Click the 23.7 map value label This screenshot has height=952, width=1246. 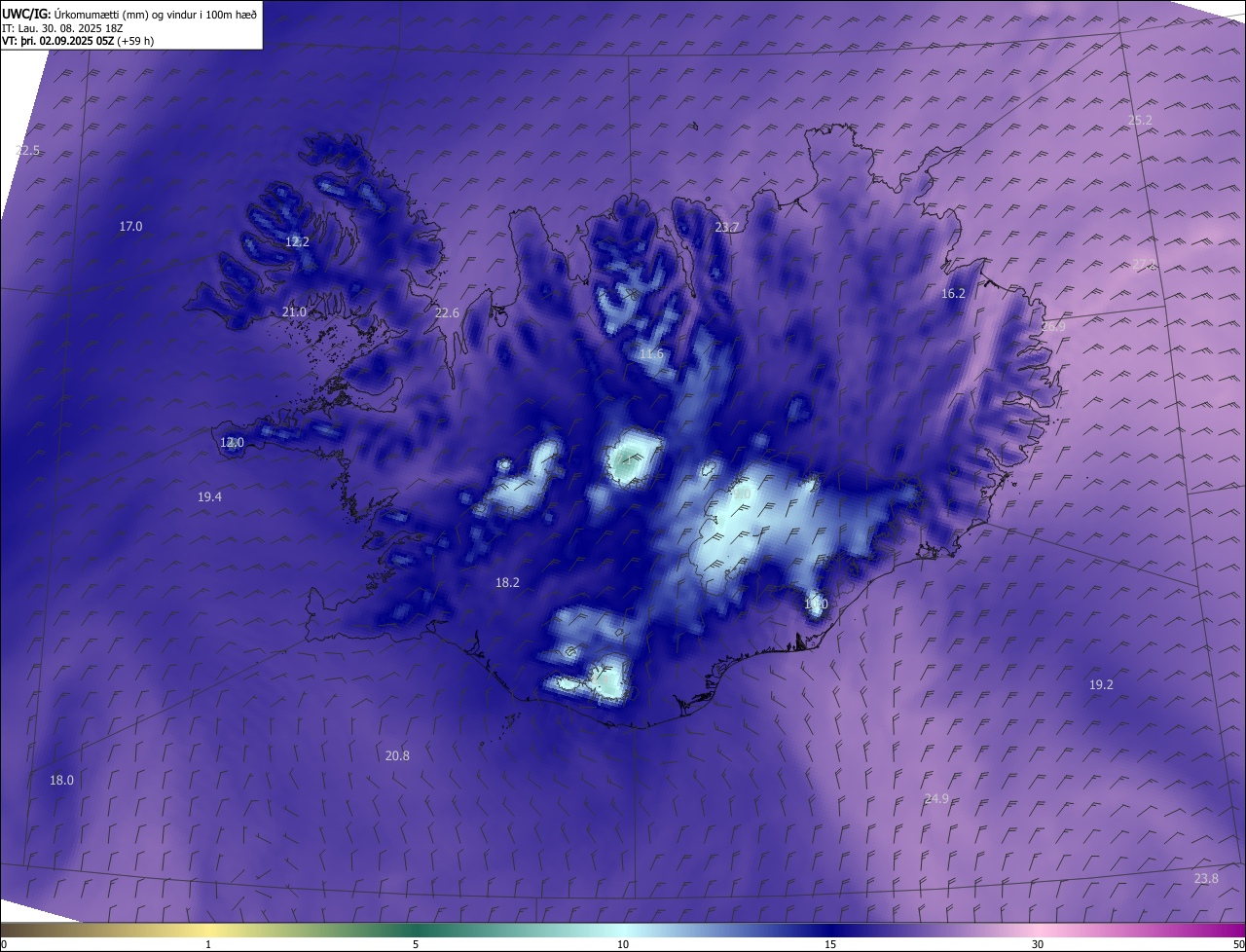point(726,228)
